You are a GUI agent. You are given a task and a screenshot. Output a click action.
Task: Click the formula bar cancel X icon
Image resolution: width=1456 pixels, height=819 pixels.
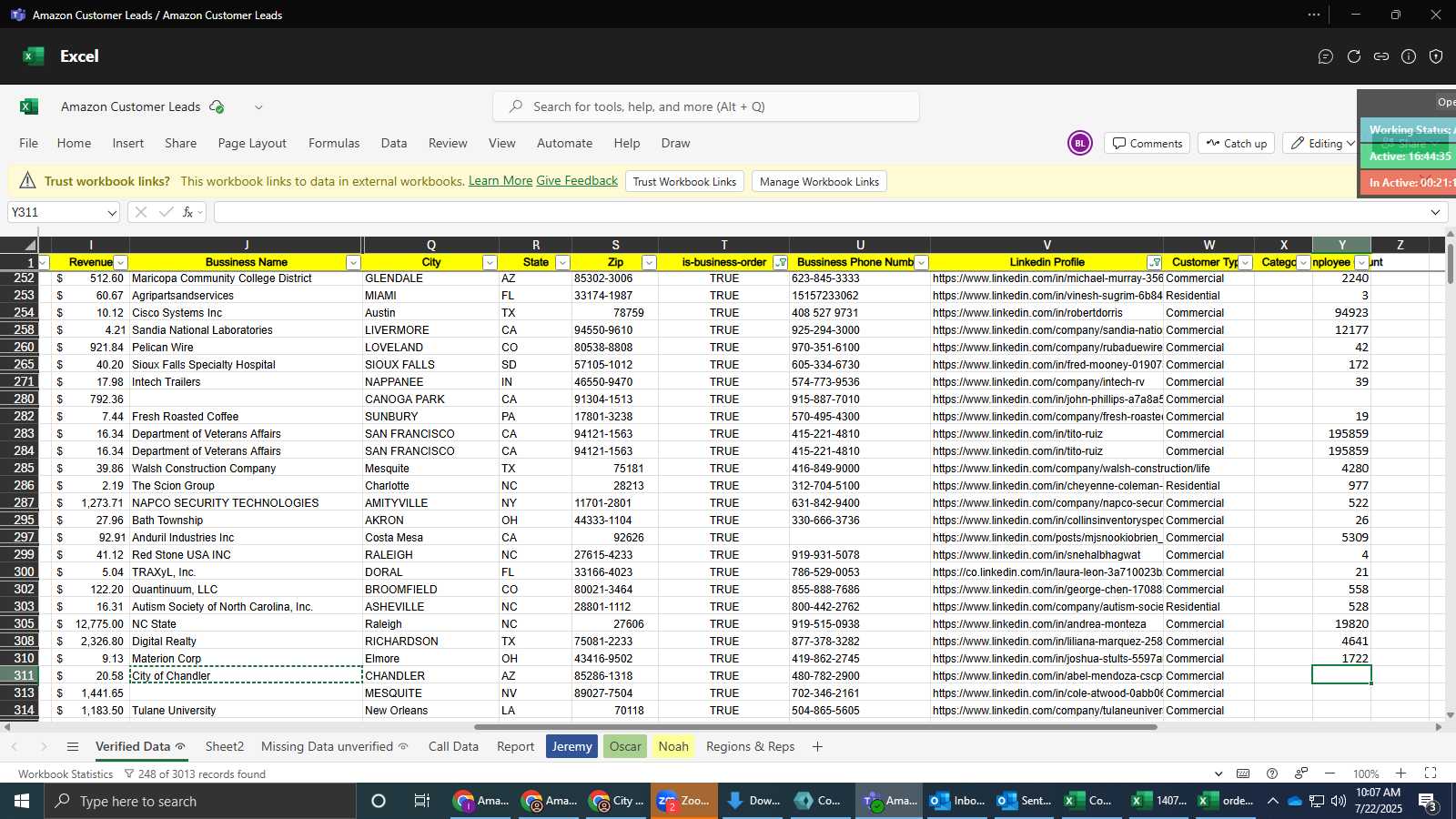[x=140, y=212]
